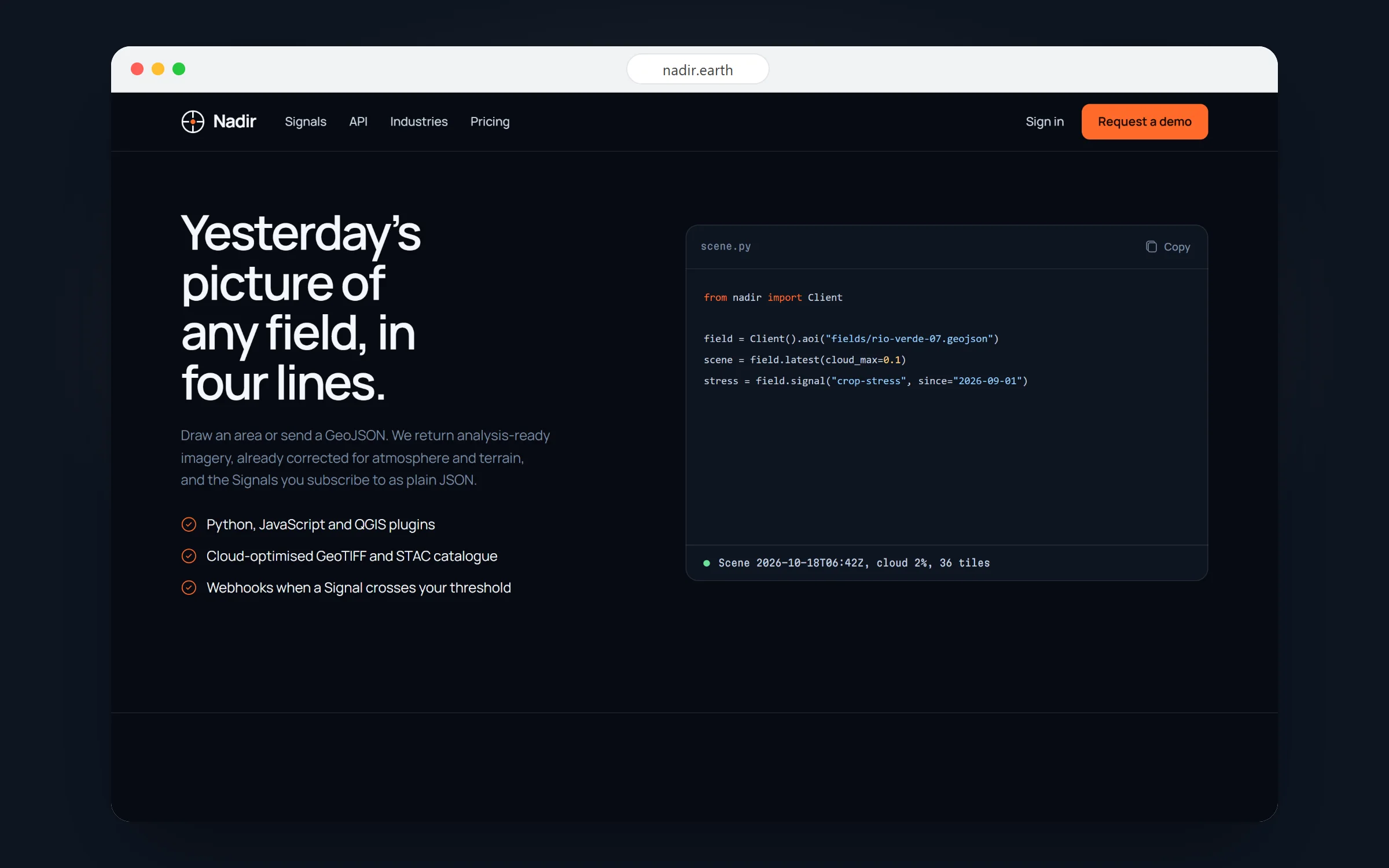
Task: Click the Request a demo button
Action: tap(1144, 122)
